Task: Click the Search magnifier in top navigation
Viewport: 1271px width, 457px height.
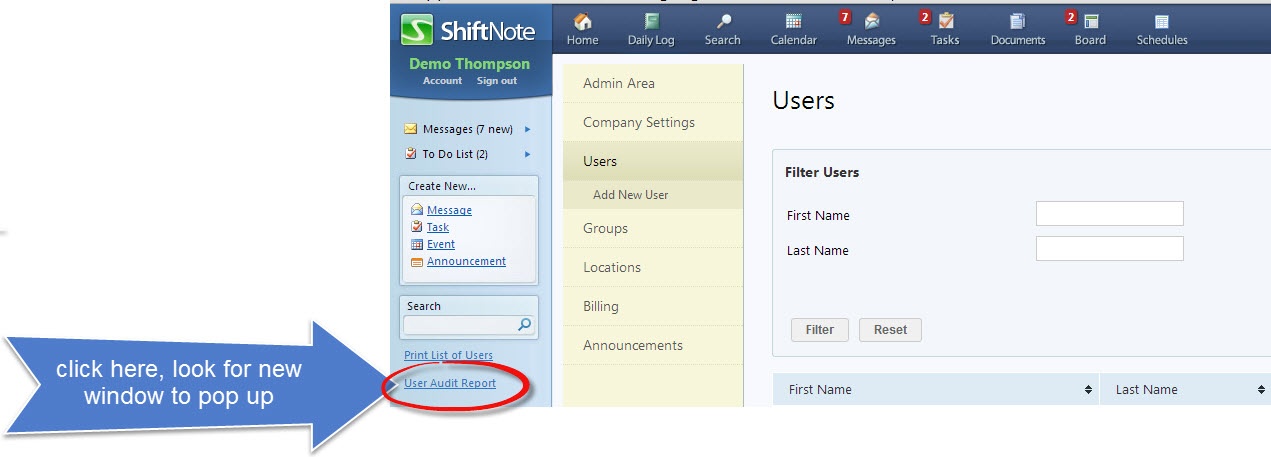Action: pyautogui.click(x=722, y=22)
